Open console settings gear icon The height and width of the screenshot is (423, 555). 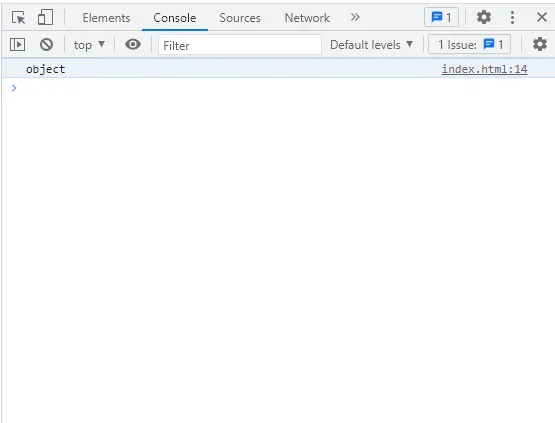pos(540,44)
